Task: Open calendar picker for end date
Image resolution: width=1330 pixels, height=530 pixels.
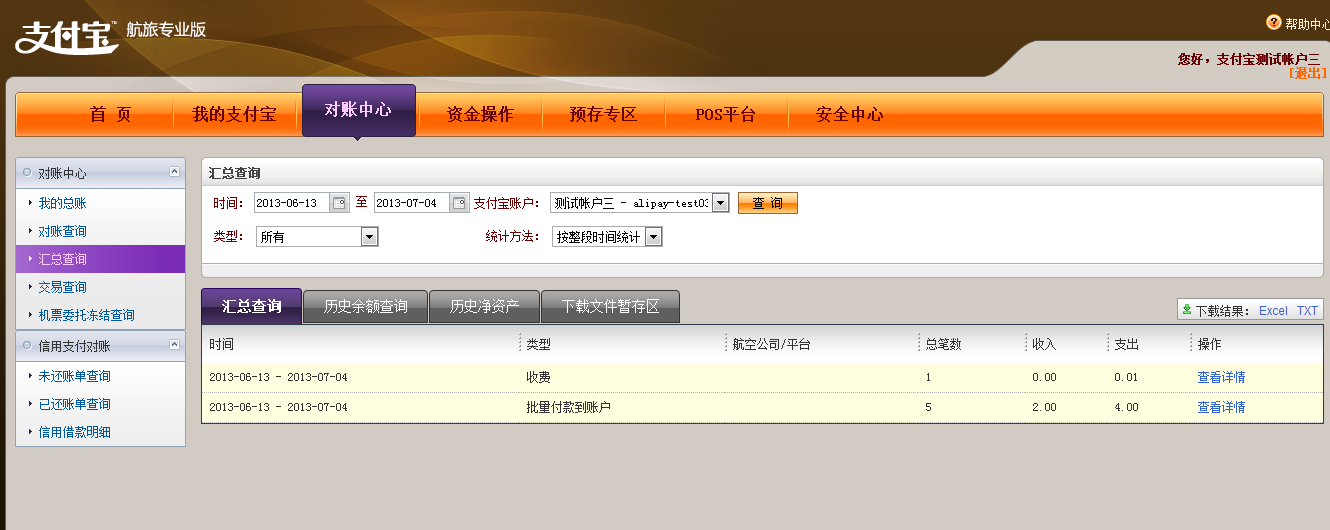Action: (x=459, y=203)
